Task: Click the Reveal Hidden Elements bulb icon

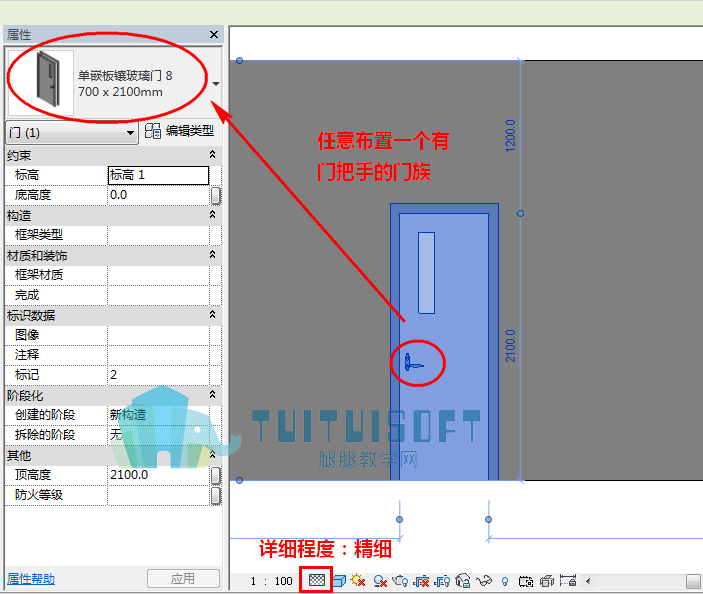Action: click(x=505, y=581)
